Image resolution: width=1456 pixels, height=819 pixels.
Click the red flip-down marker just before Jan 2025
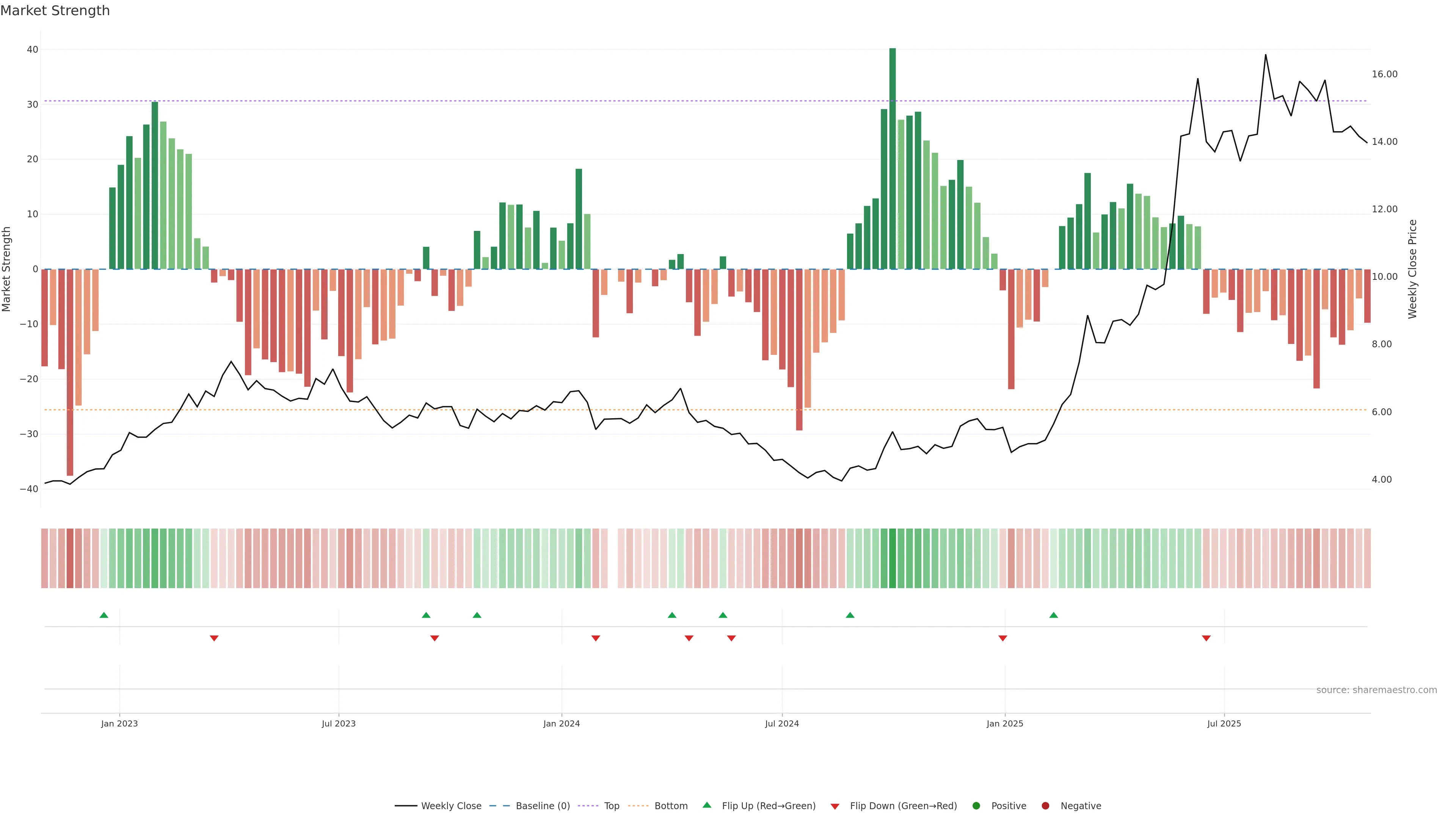pyautogui.click(x=1003, y=638)
